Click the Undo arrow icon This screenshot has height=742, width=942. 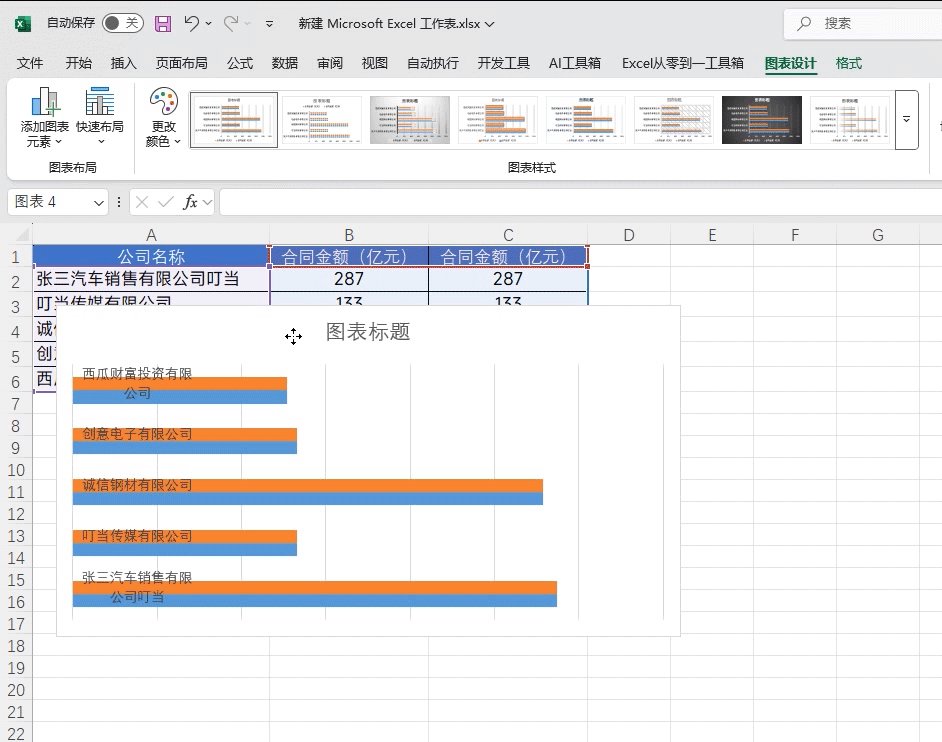point(193,23)
